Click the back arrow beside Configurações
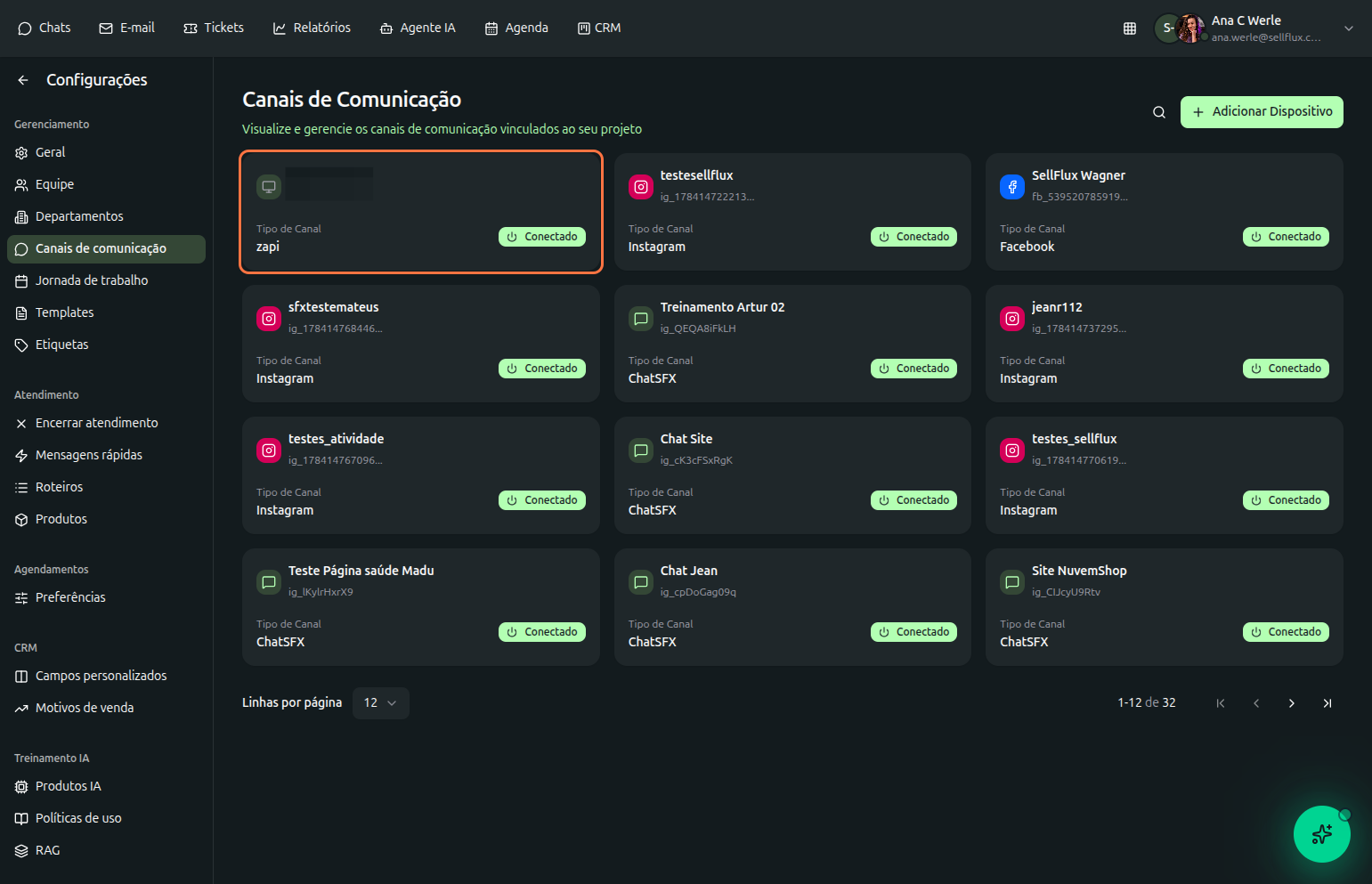Viewport: 1372px width, 884px height. click(x=23, y=80)
